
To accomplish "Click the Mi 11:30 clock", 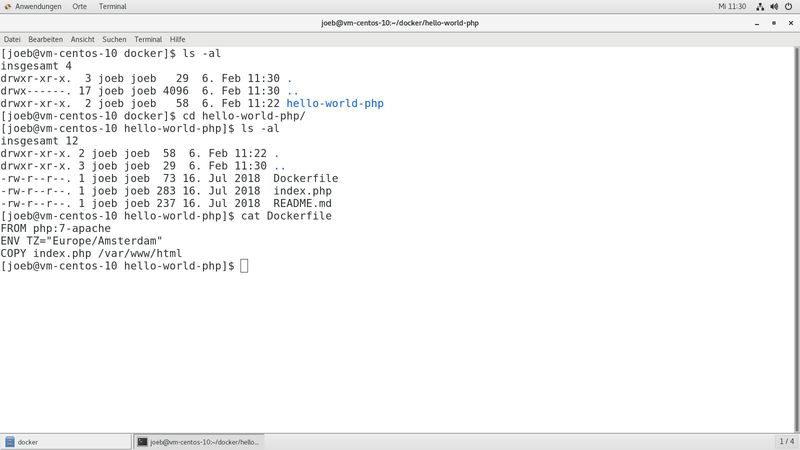I will [x=732, y=6].
